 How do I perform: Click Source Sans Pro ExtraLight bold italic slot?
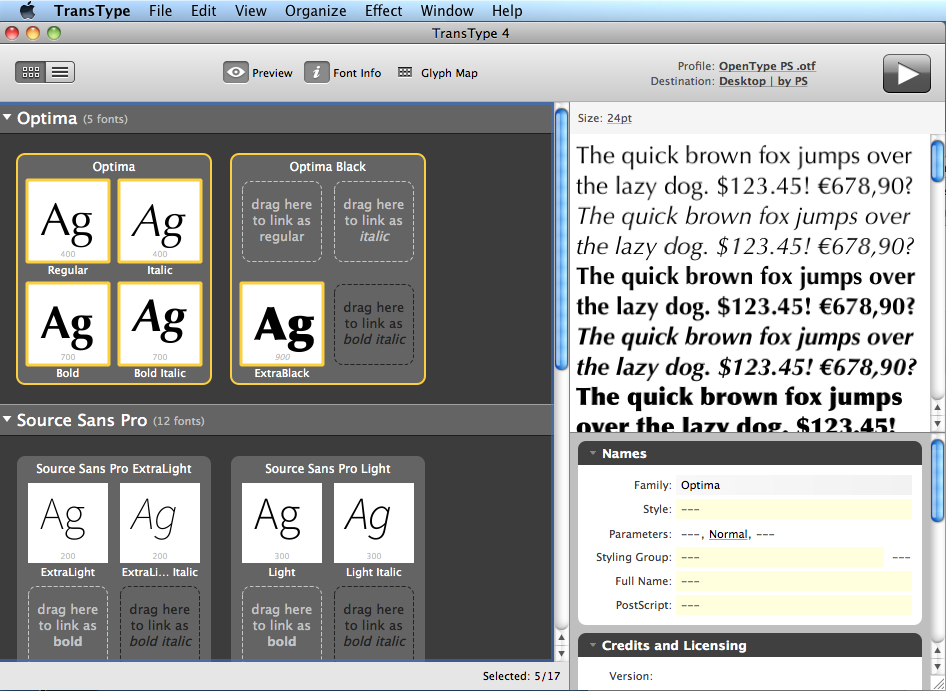click(x=160, y=624)
